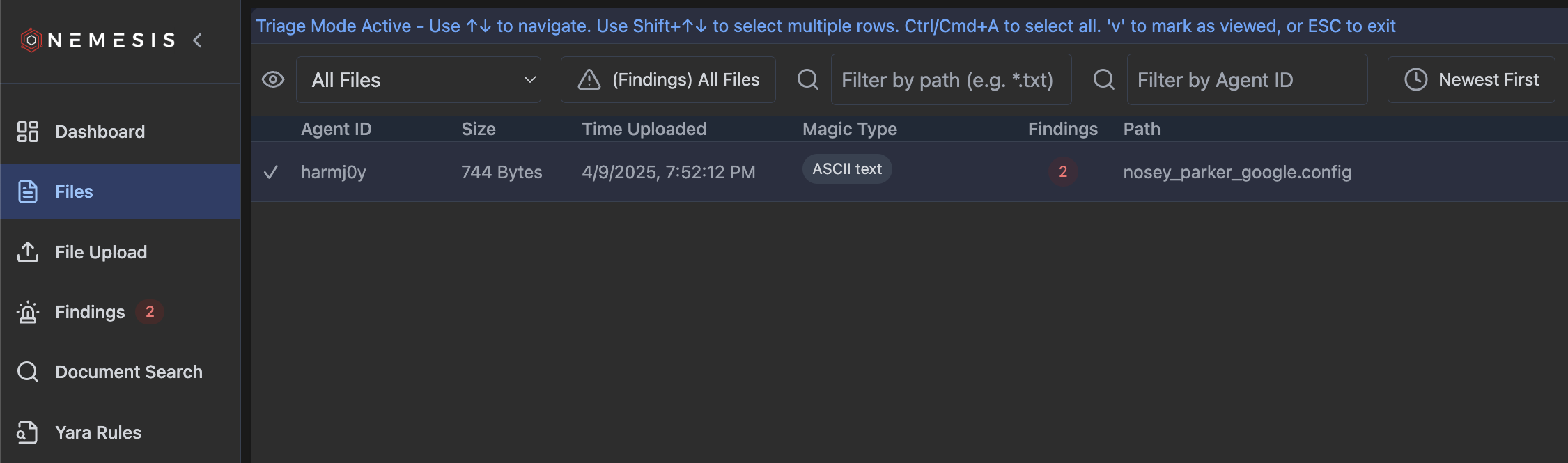1568x463 pixels.
Task: Open Document Search
Action: coord(128,372)
